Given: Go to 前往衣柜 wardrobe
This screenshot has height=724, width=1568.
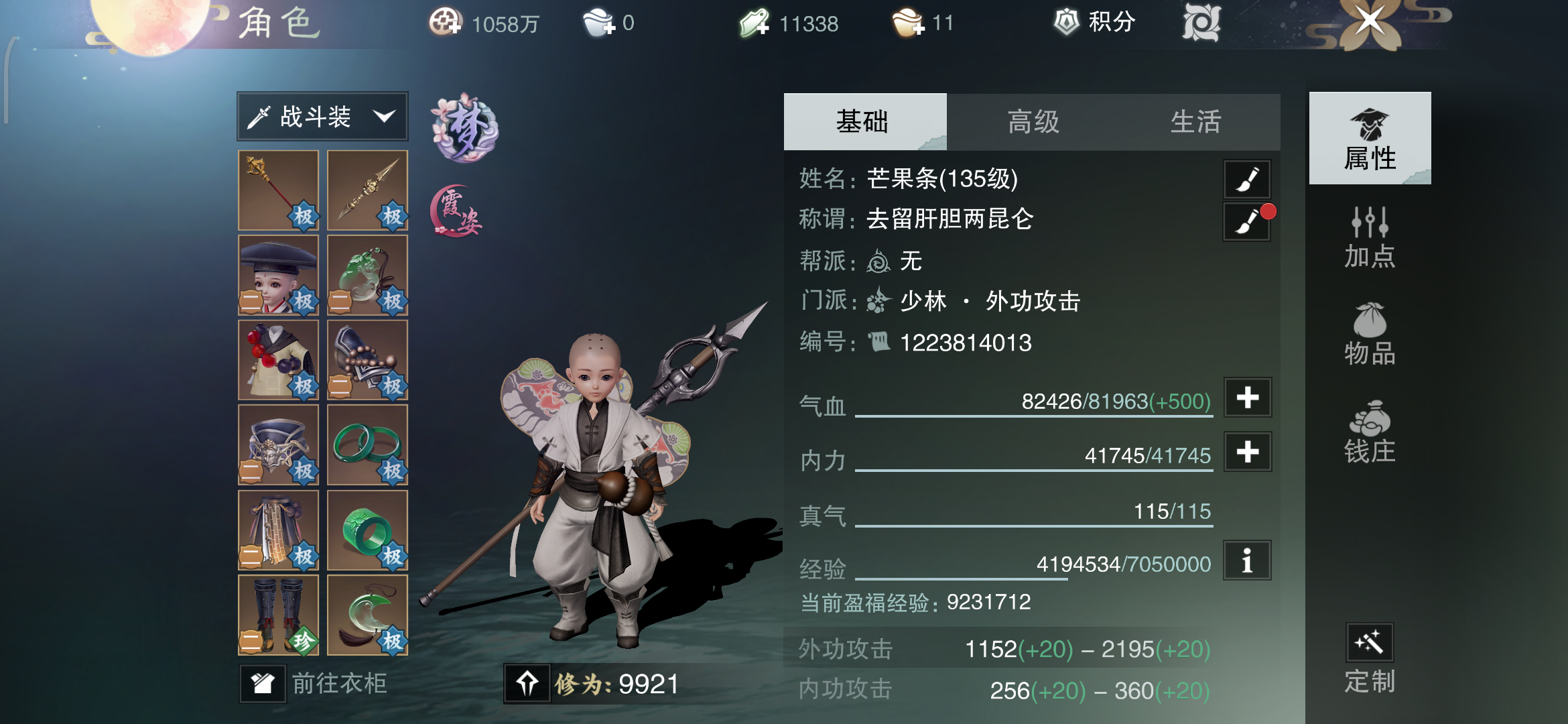Looking at the screenshot, I should [314, 684].
